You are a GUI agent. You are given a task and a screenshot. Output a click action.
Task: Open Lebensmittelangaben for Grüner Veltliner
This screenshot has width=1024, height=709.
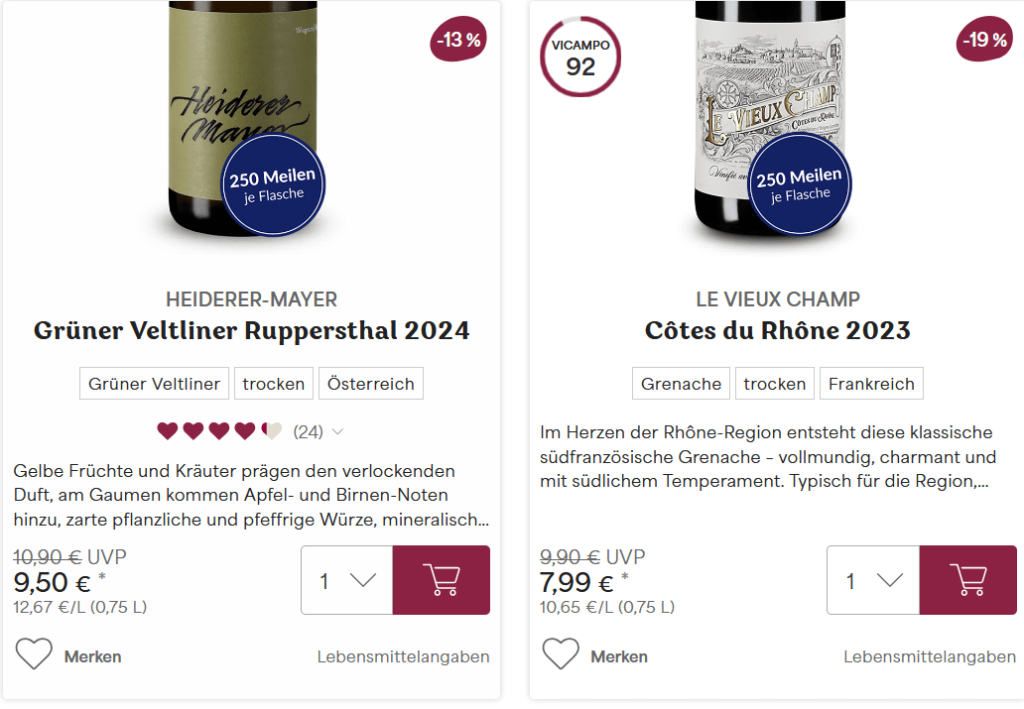point(403,657)
